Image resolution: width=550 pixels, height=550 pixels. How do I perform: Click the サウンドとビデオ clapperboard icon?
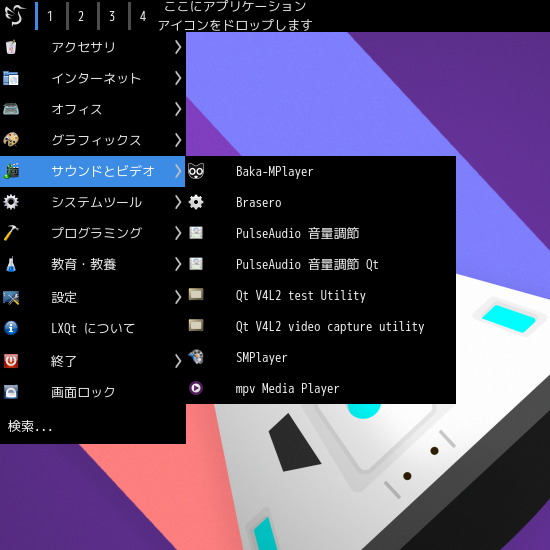pyautogui.click(x=12, y=171)
